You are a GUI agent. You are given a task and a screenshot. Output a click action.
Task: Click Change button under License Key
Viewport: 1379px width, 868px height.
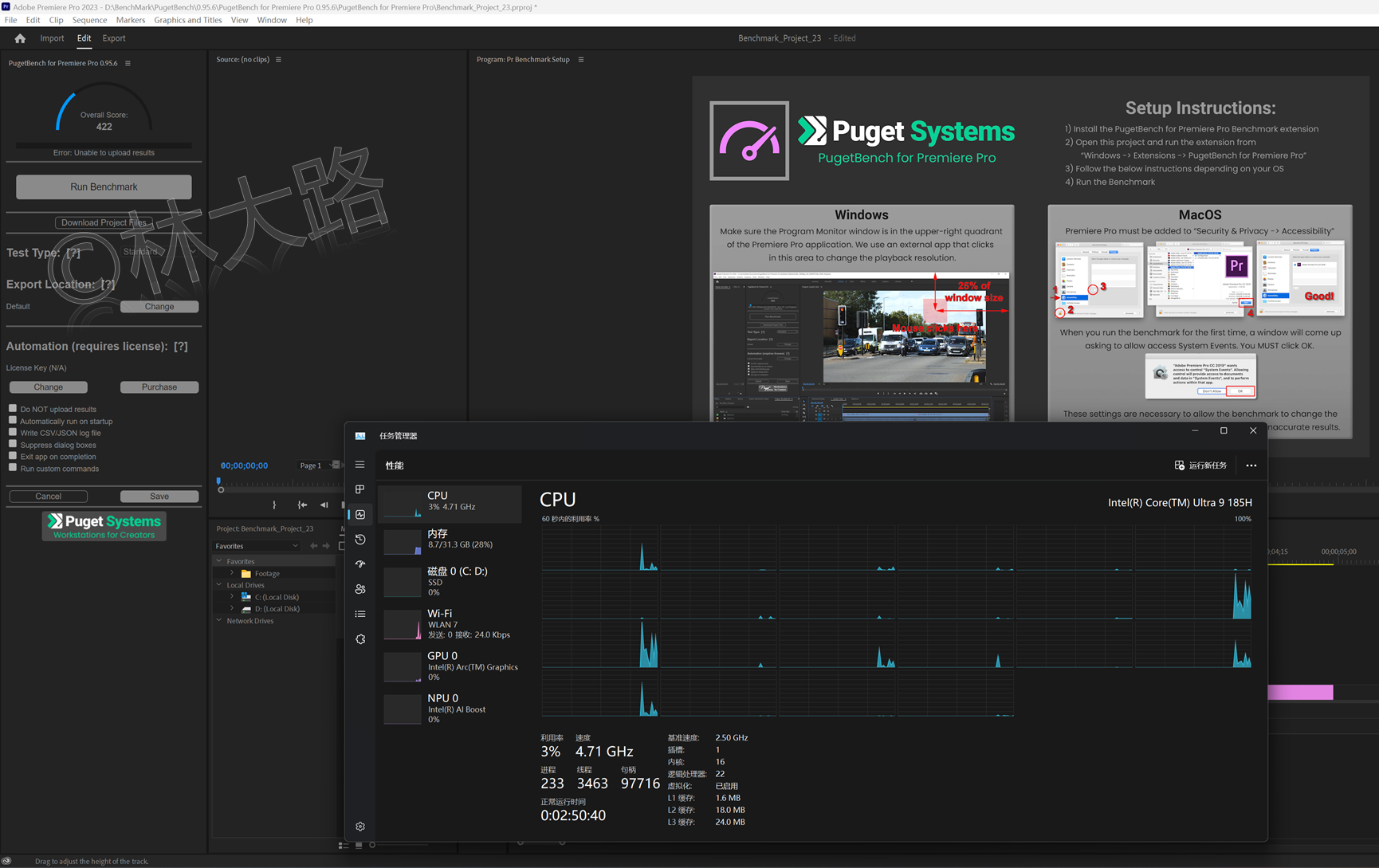(49, 387)
